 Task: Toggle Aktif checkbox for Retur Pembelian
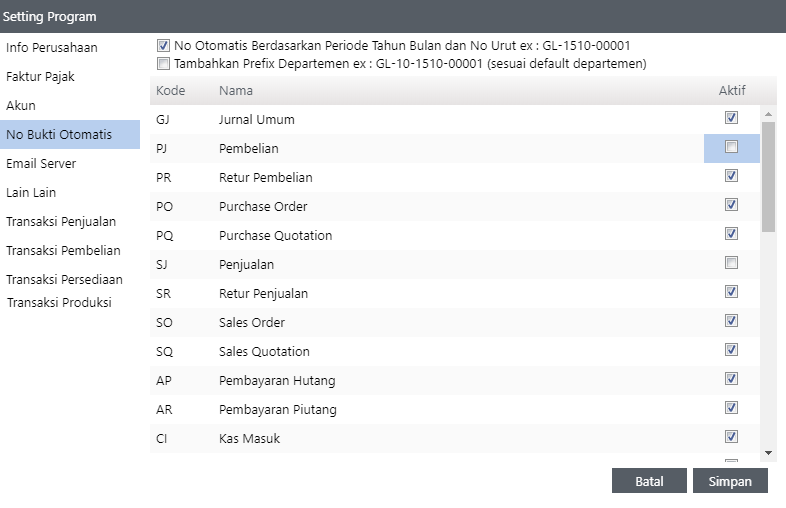coord(731,176)
